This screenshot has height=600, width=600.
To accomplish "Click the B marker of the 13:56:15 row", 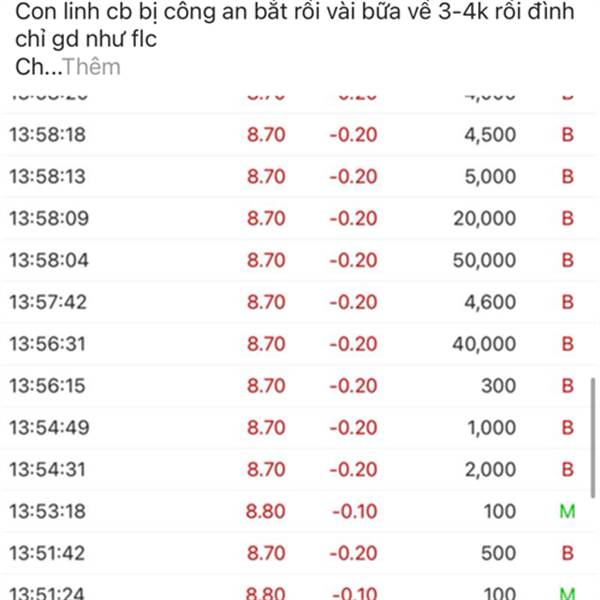I will [x=568, y=386].
